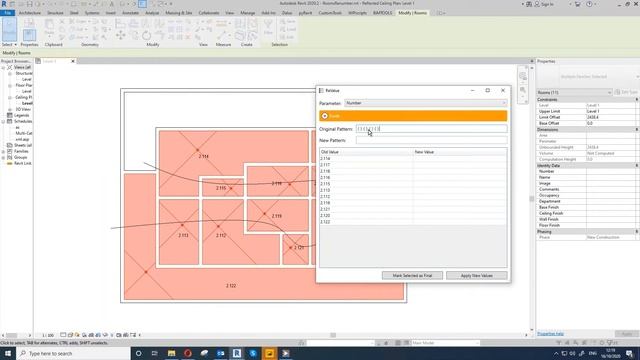Collapse the Schedules tree node

coord(3,122)
